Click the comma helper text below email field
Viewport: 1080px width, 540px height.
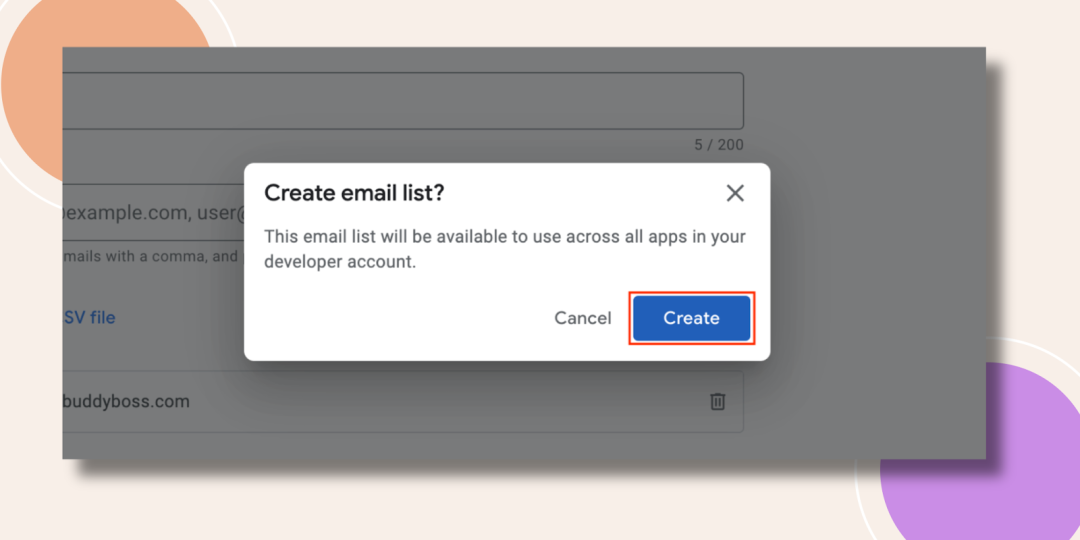(x=154, y=258)
